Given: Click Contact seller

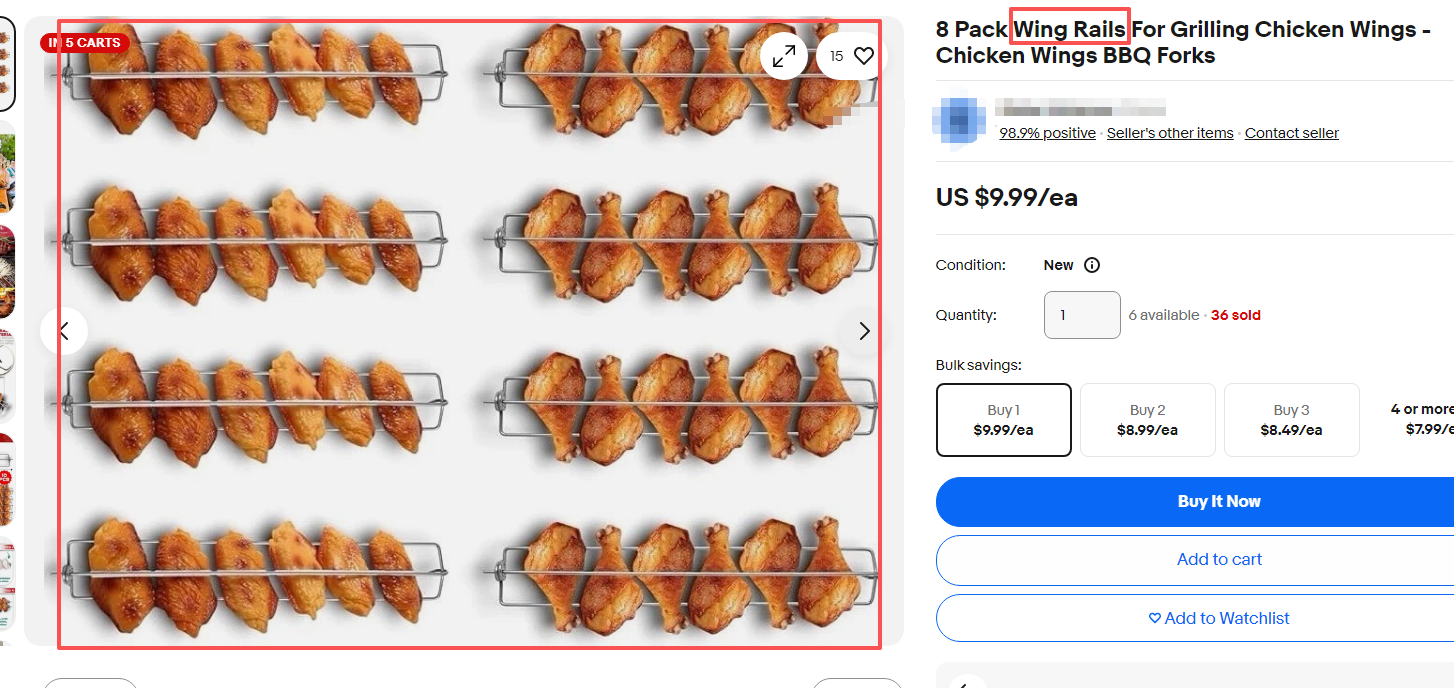Looking at the screenshot, I should tap(1291, 132).
